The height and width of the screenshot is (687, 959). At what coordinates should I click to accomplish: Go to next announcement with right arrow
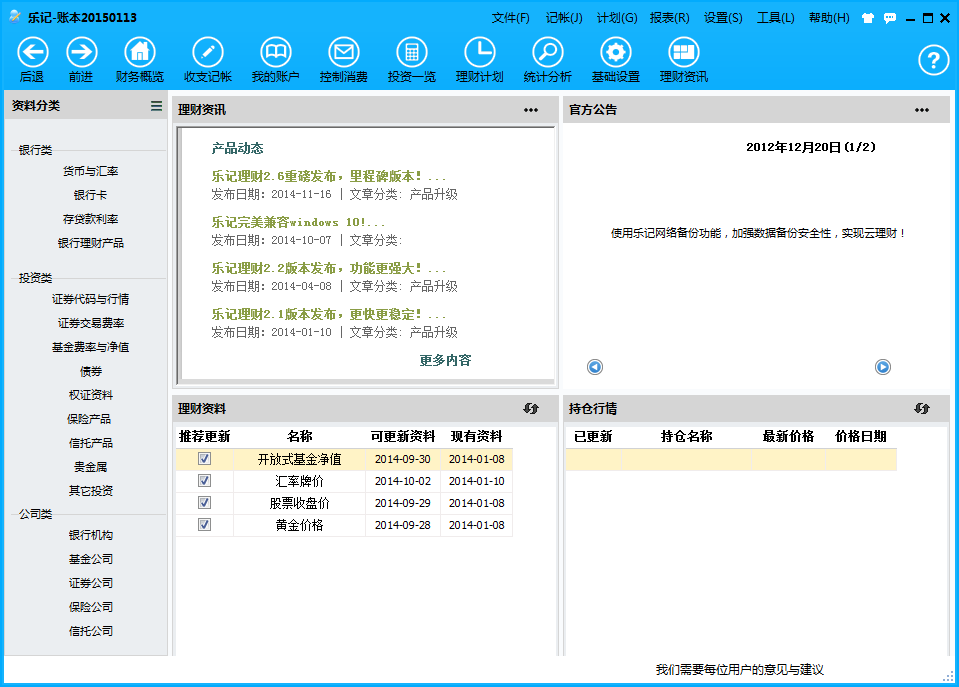pyautogui.click(x=883, y=367)
